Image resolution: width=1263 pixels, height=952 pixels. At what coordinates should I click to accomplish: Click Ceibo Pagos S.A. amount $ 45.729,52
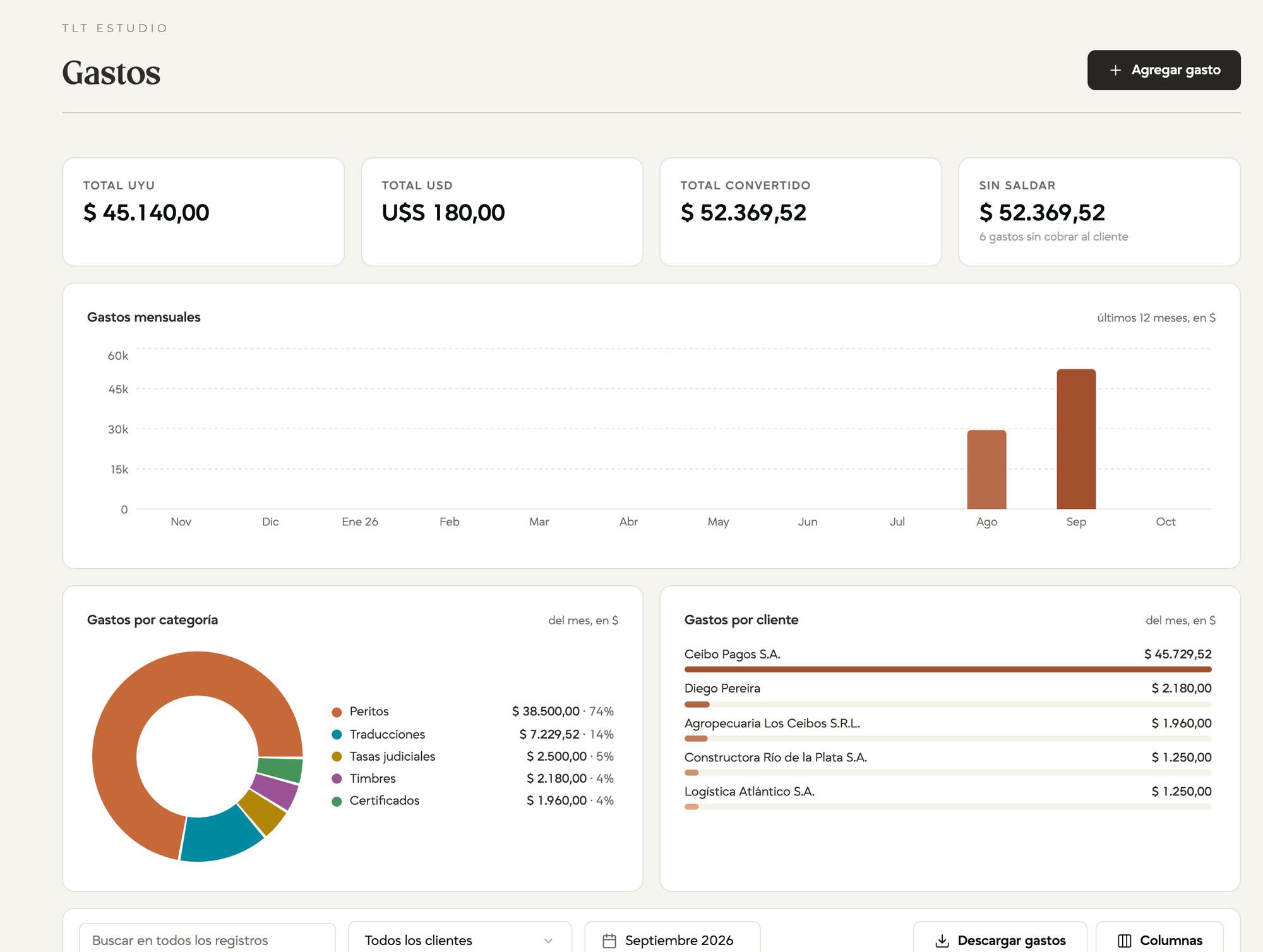tap(1178, 654)
